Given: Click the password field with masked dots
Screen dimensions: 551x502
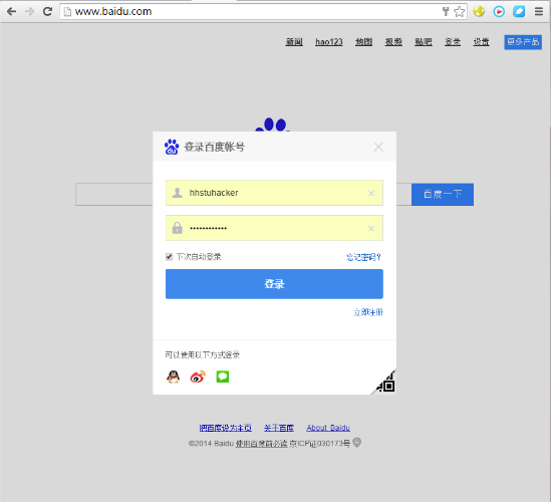Looking at the screenshot, I should point(274,228).
